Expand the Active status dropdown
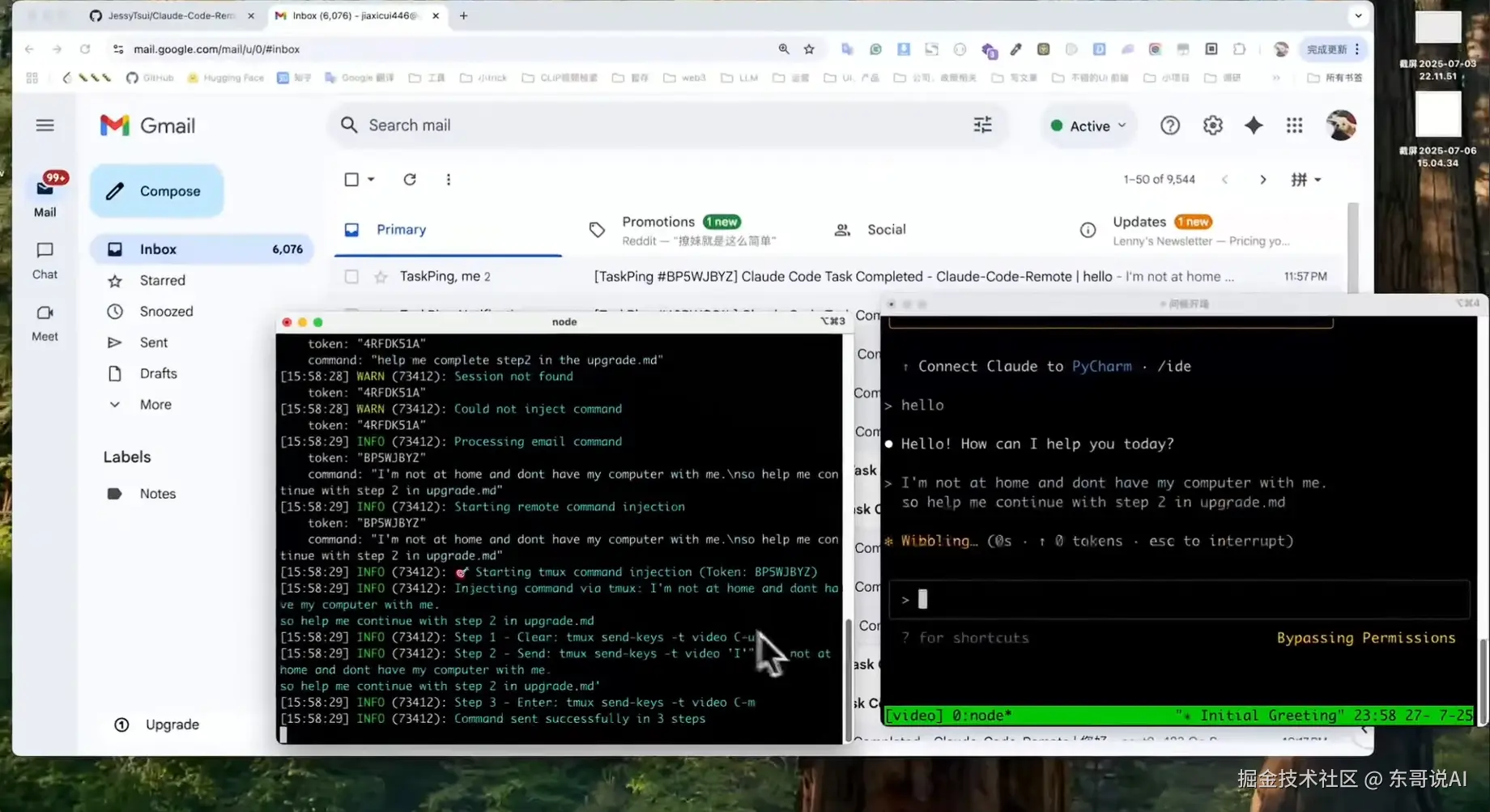This screenshot has width=1490, height=812. pyautogui.click(x=1089, y=125)
